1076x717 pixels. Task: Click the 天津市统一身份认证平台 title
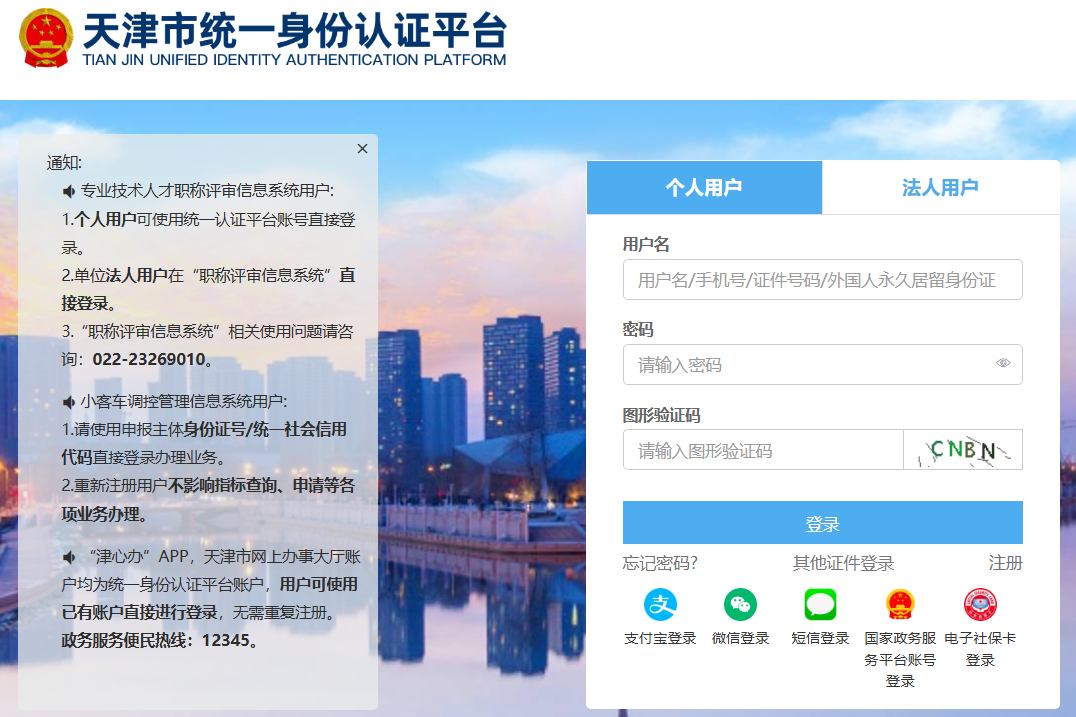(x=295, y=31)
